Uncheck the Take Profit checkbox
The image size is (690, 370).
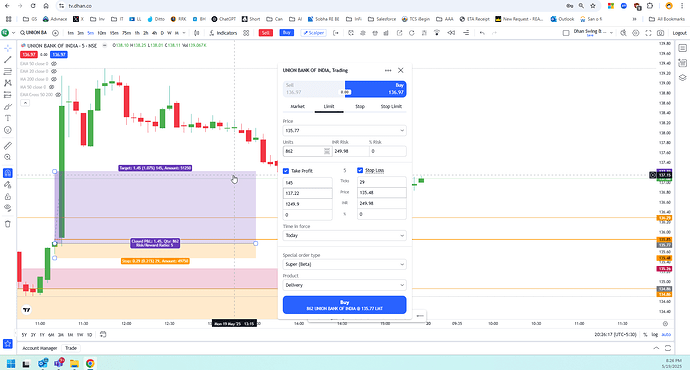tap(286, 171)
